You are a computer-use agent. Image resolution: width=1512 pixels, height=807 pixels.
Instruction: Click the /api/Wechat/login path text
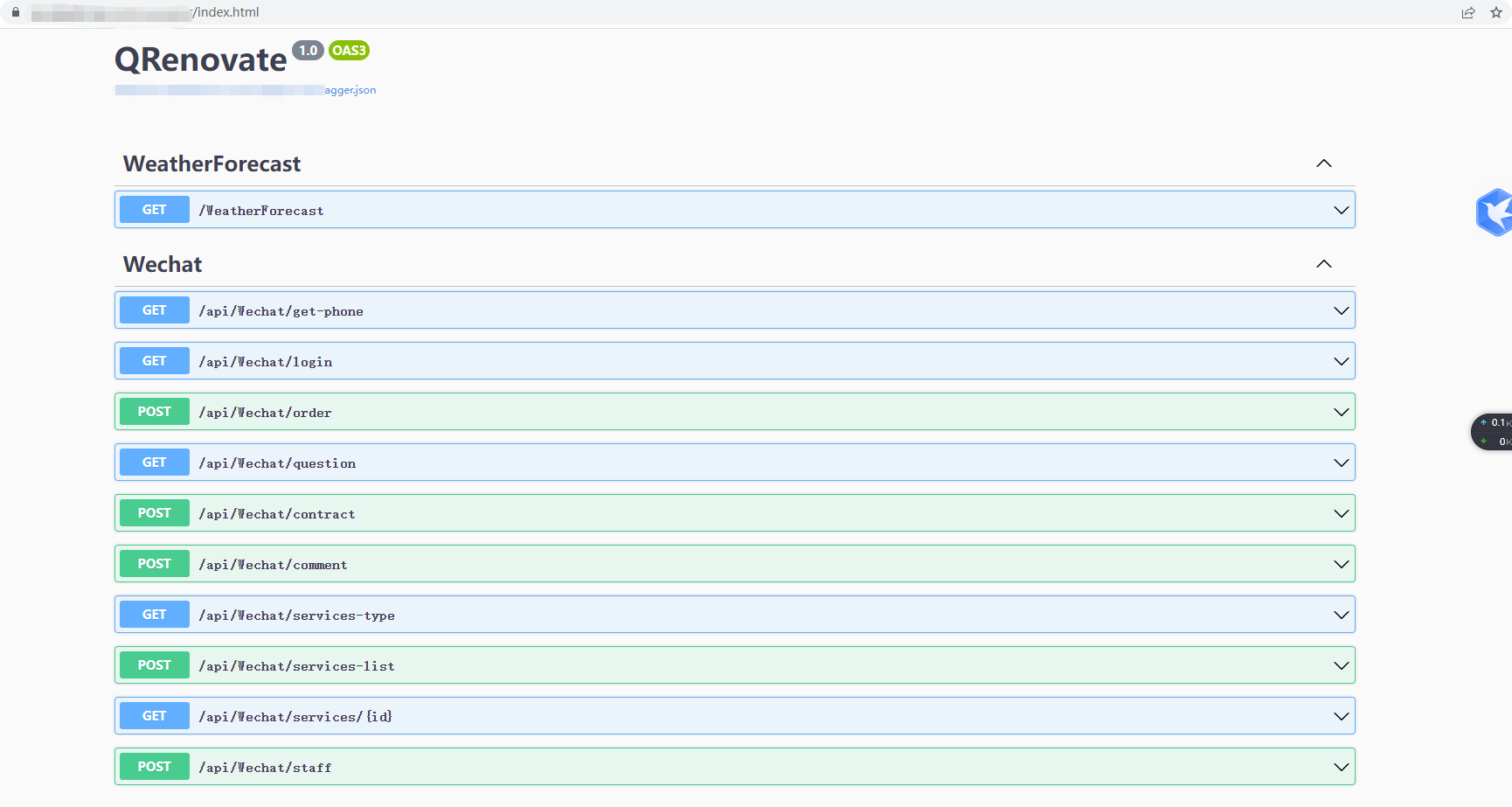tap(265, 362)
